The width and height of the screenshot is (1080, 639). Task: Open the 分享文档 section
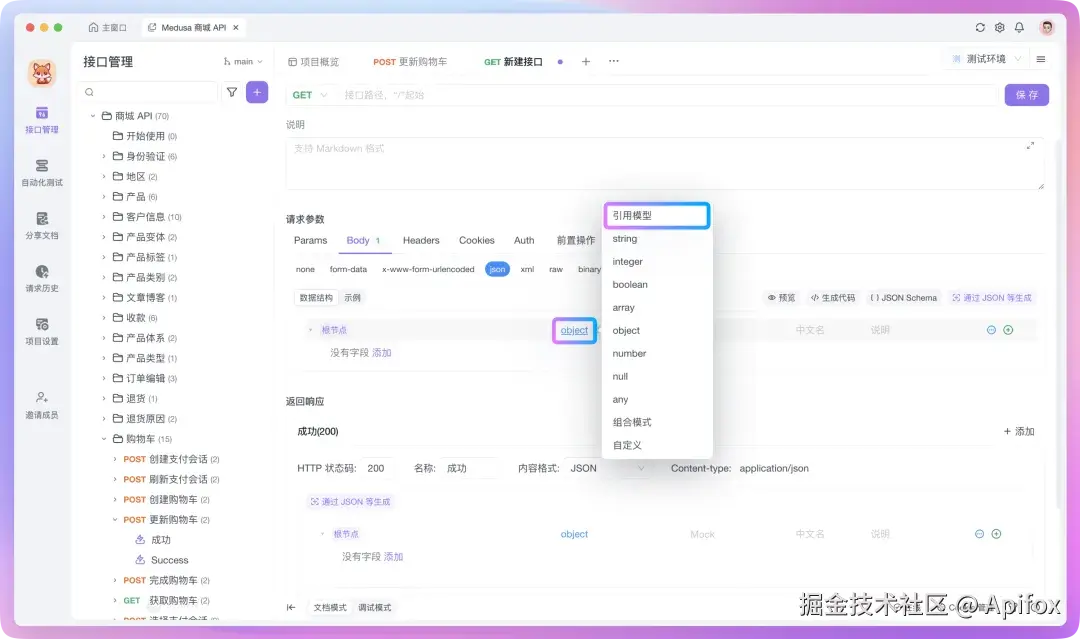tap(41, 227)
